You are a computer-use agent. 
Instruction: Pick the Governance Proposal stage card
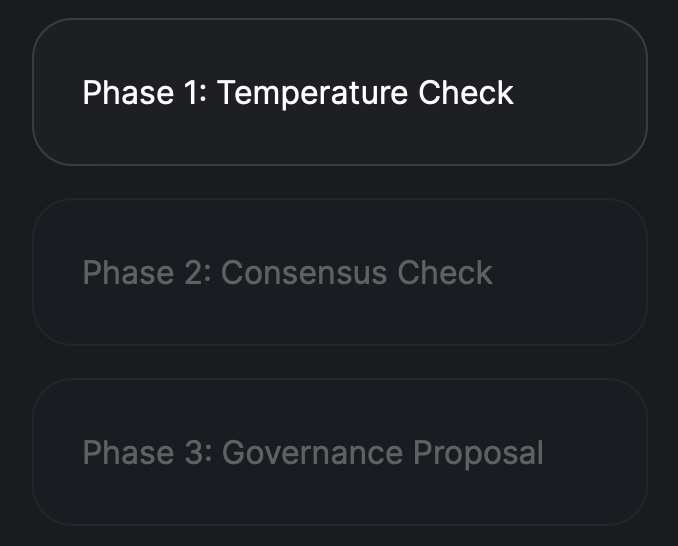click(x=340, y=452)
